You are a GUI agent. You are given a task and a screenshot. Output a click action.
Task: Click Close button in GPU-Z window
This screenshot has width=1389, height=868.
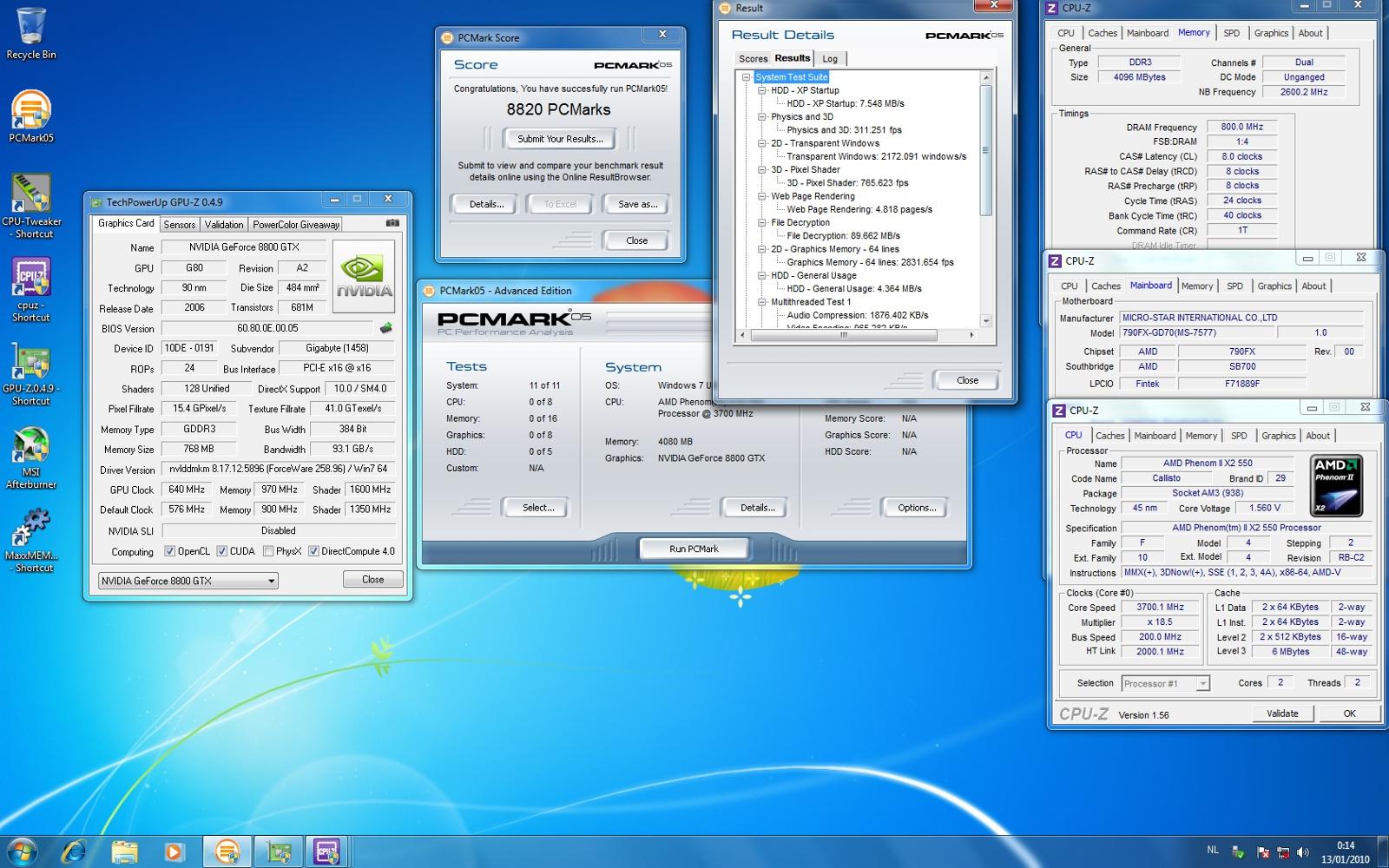372,579
